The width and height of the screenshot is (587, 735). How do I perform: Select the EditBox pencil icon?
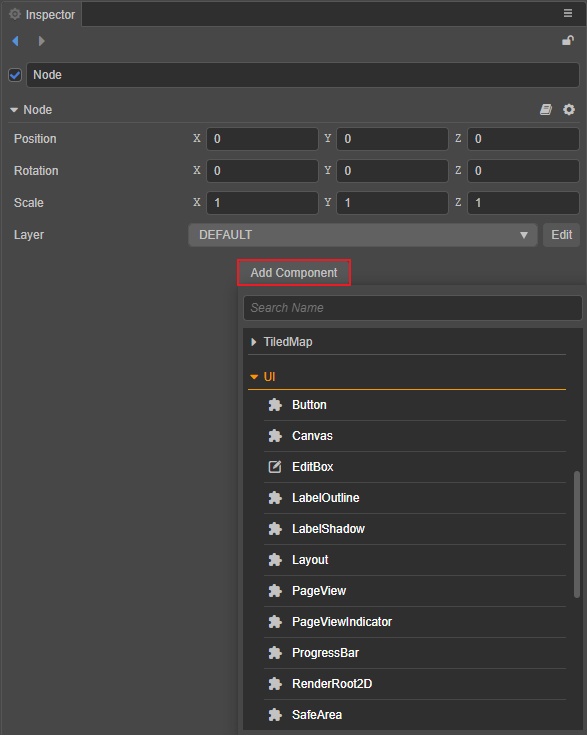tap(275, 467)
